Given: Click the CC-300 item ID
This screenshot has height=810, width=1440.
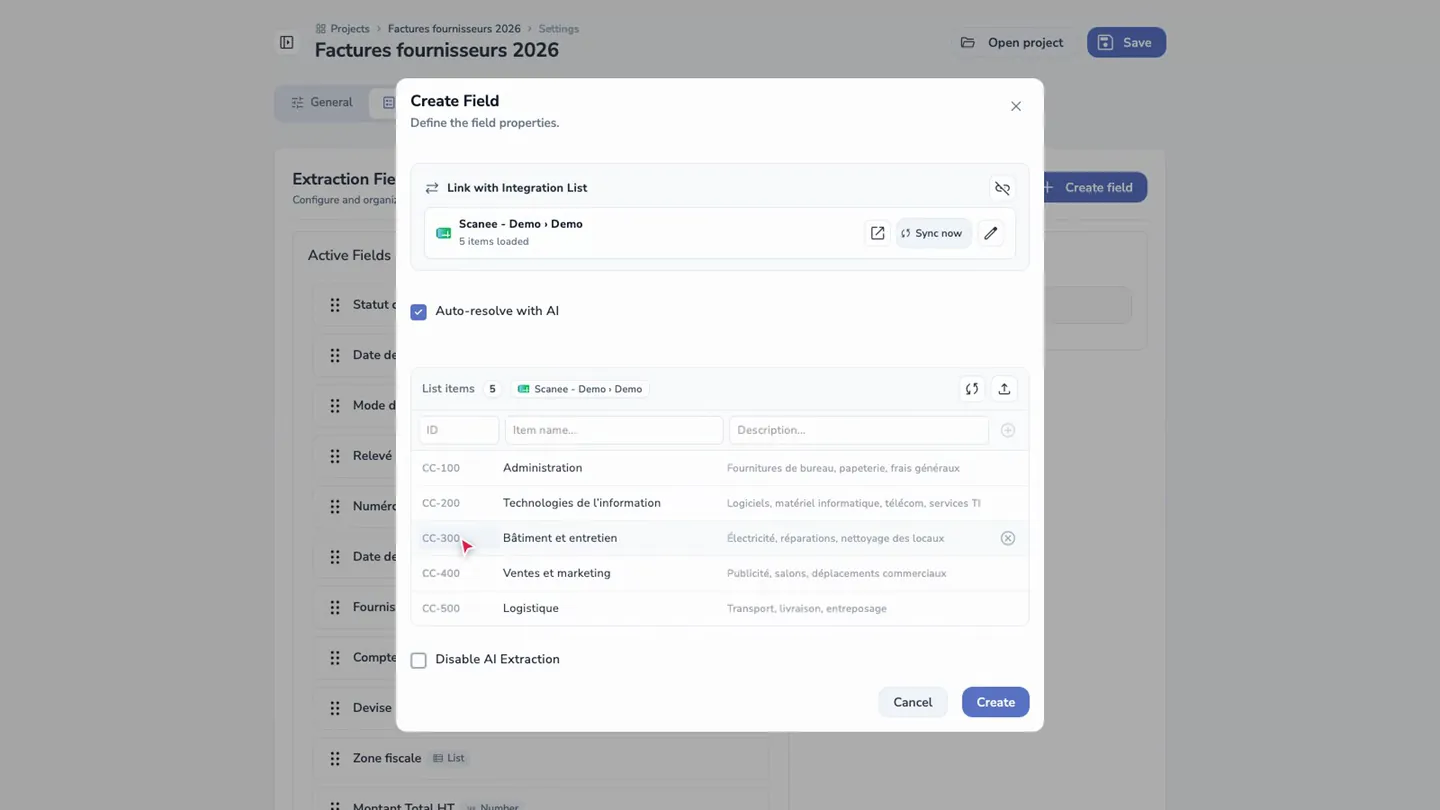Looking at the screenshot, I should click(x=441, y=538).
